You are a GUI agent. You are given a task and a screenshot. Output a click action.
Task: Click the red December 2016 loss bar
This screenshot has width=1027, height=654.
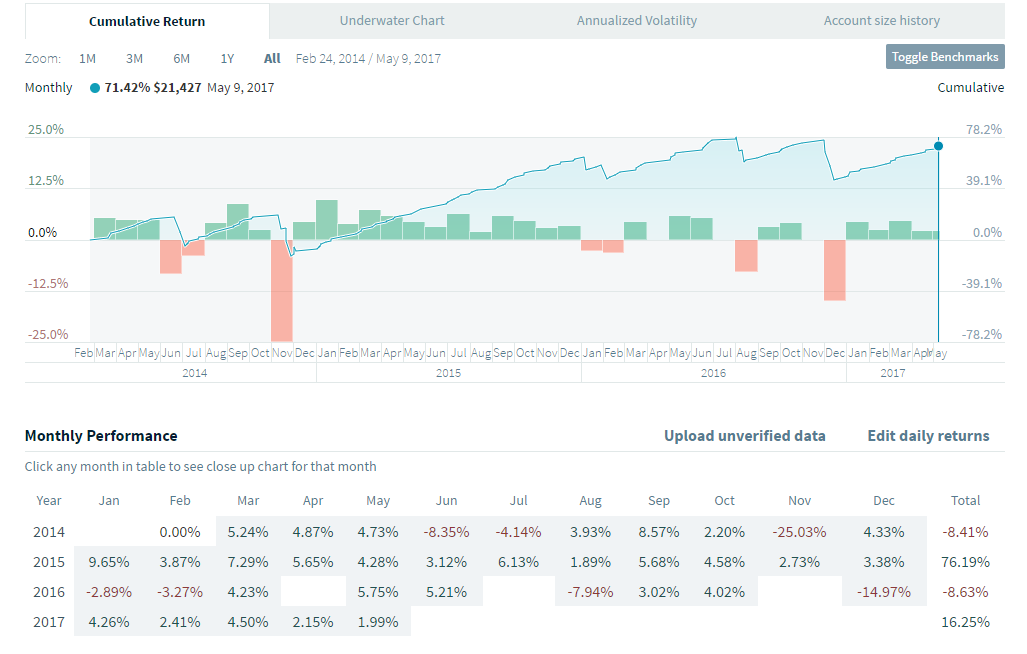click(834, 270)
